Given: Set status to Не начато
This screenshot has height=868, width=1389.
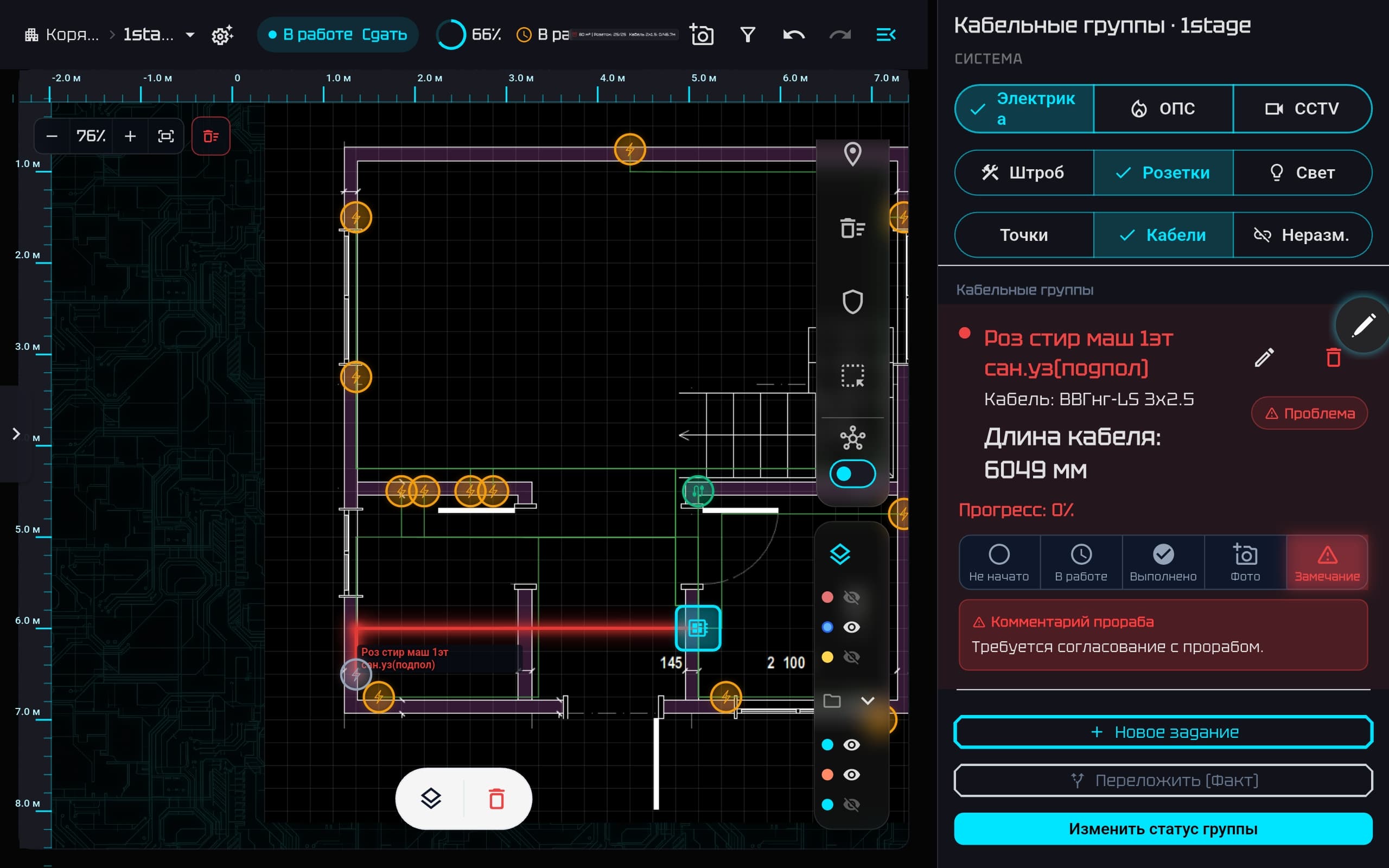Looking at the screenshot, I should click(999, 563).
